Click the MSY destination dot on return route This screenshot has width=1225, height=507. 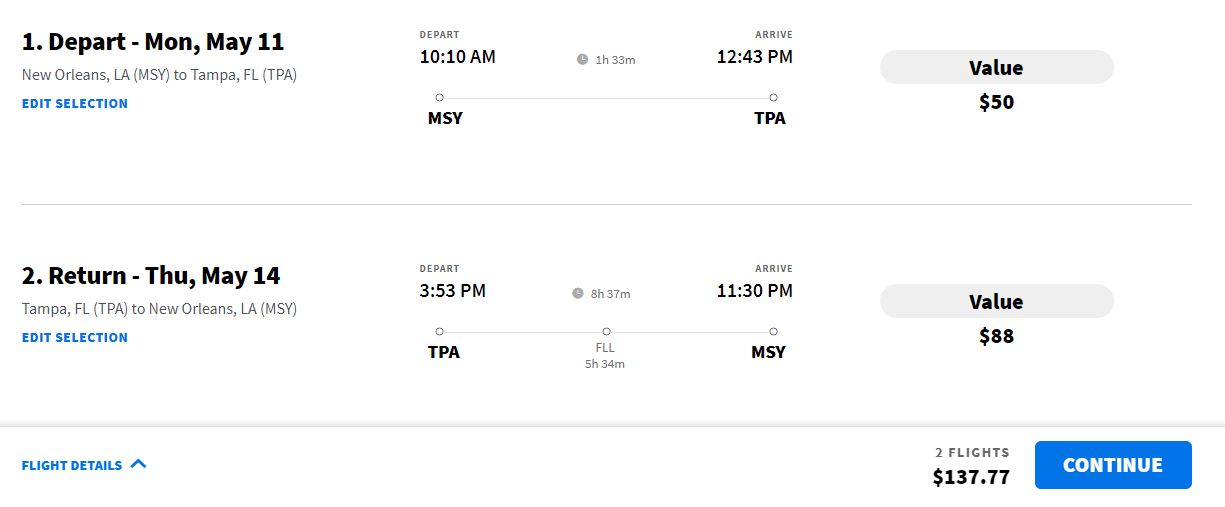click(773, 331)
